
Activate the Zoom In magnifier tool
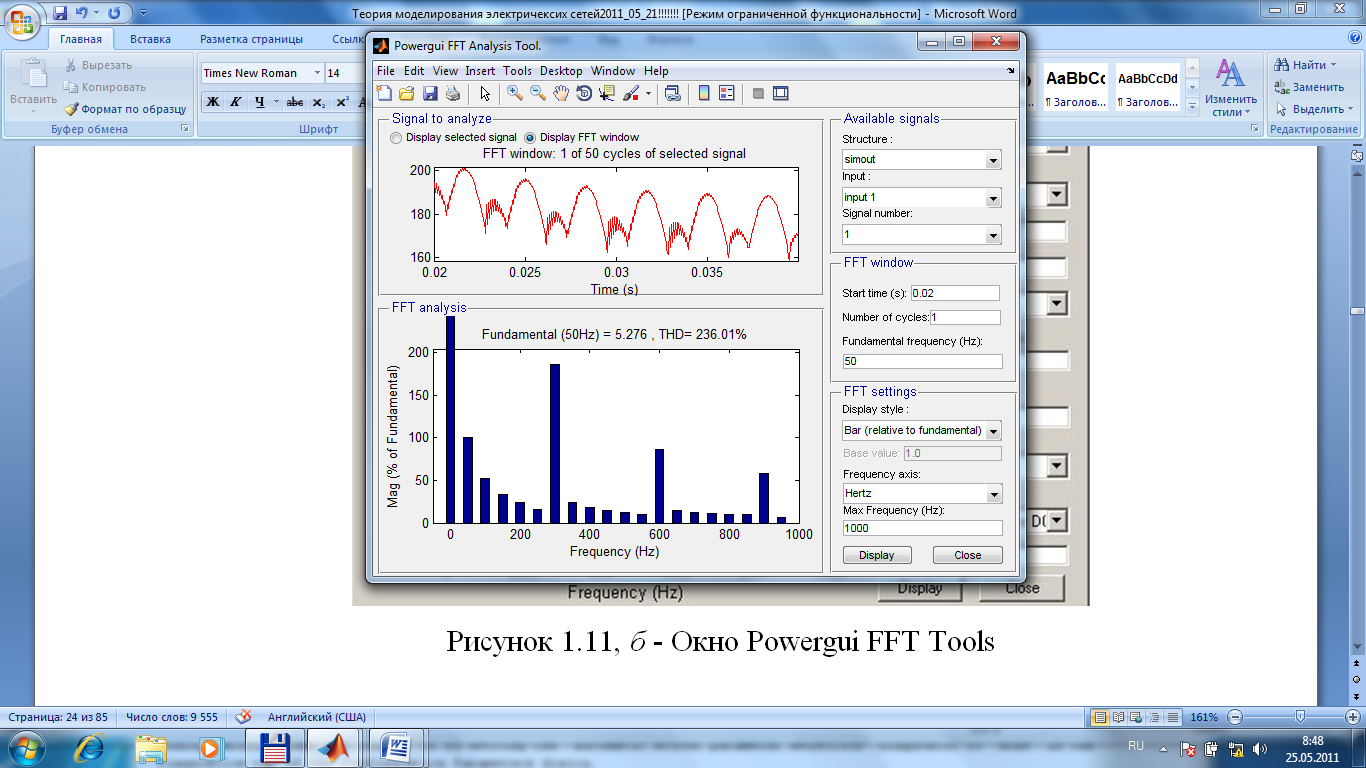(x=515, y=93)
